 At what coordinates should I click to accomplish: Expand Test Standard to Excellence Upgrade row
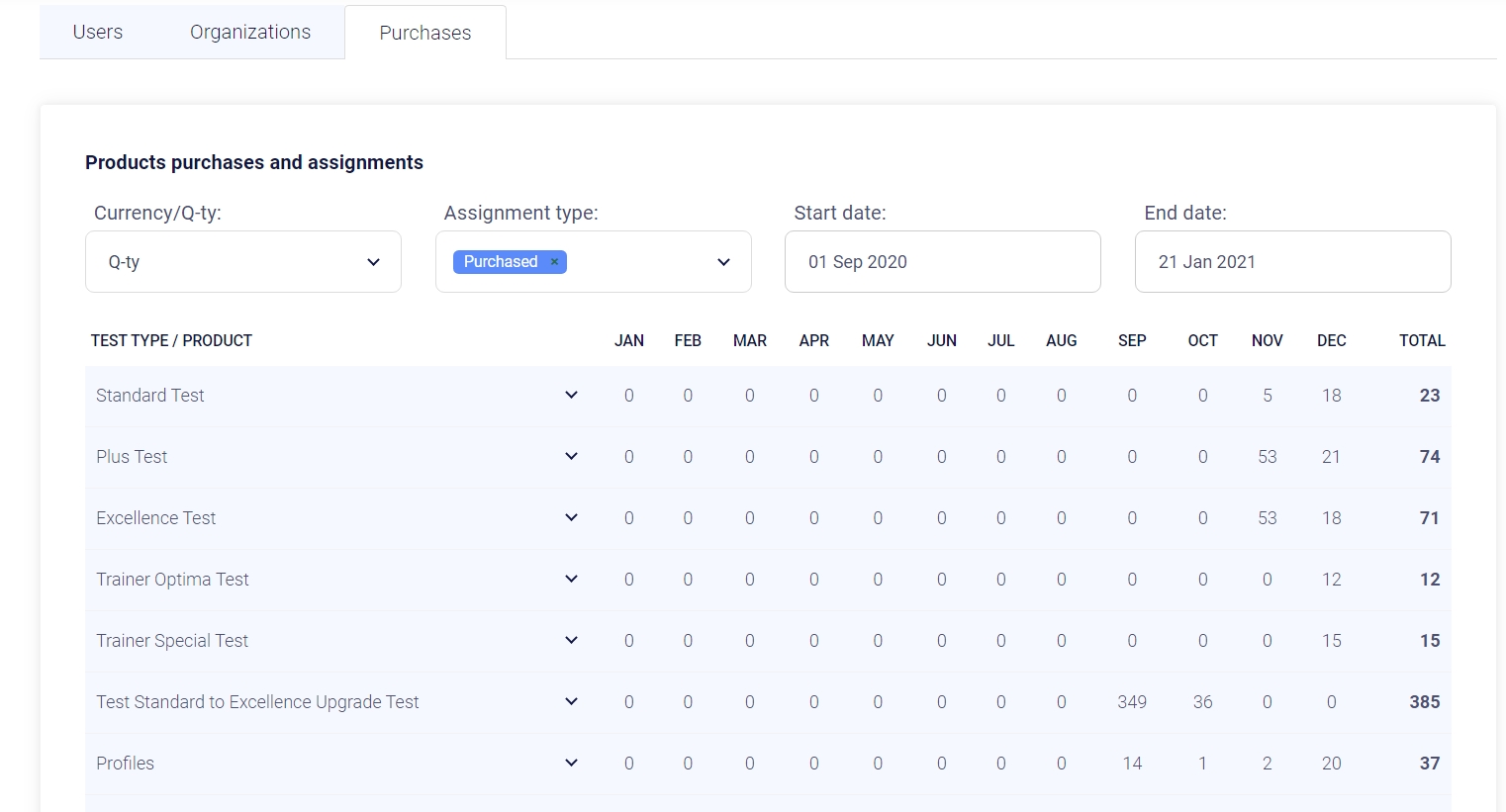(571, 702)
